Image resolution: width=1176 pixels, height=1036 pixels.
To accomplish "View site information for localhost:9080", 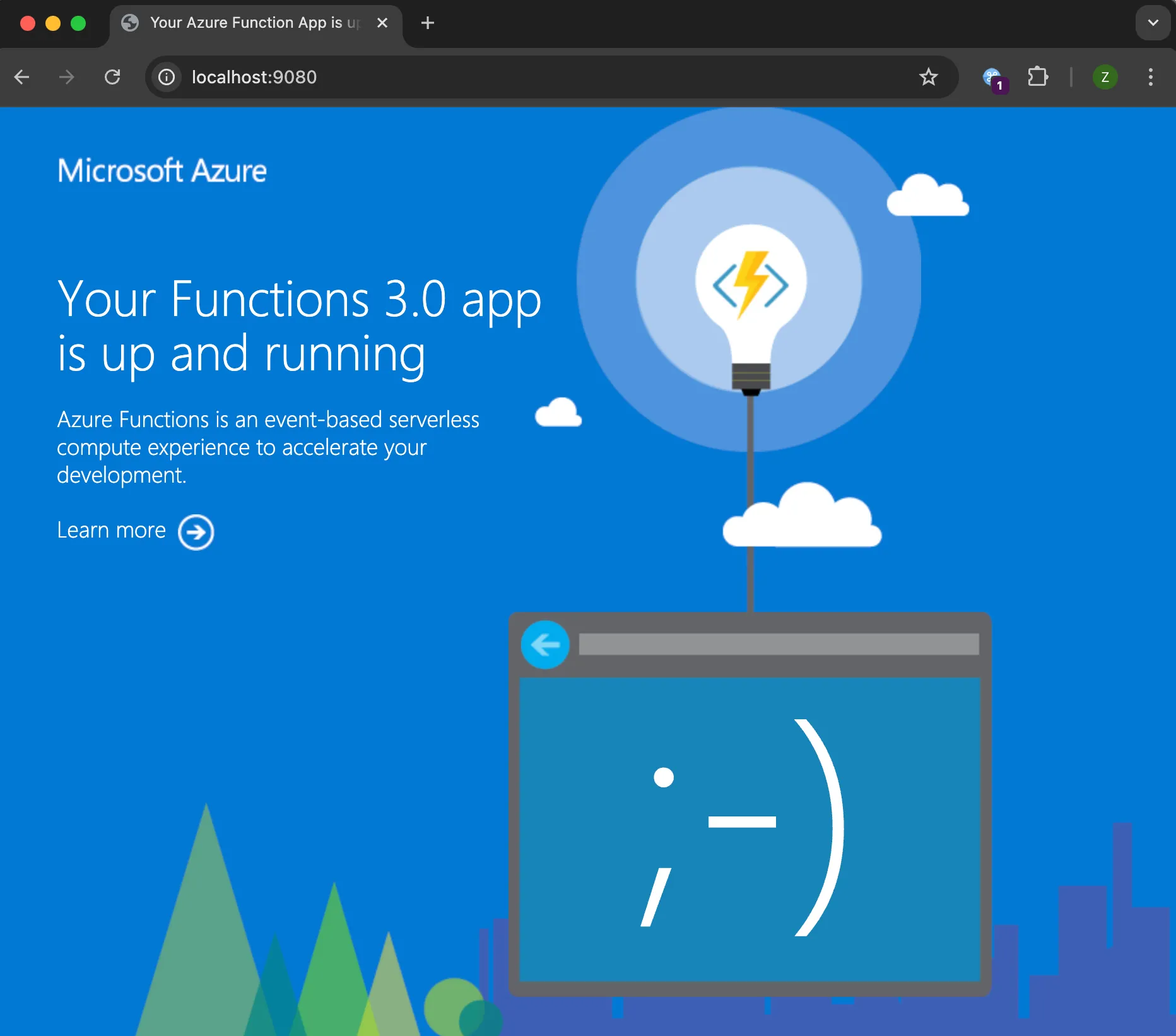I will click(166, 77).
